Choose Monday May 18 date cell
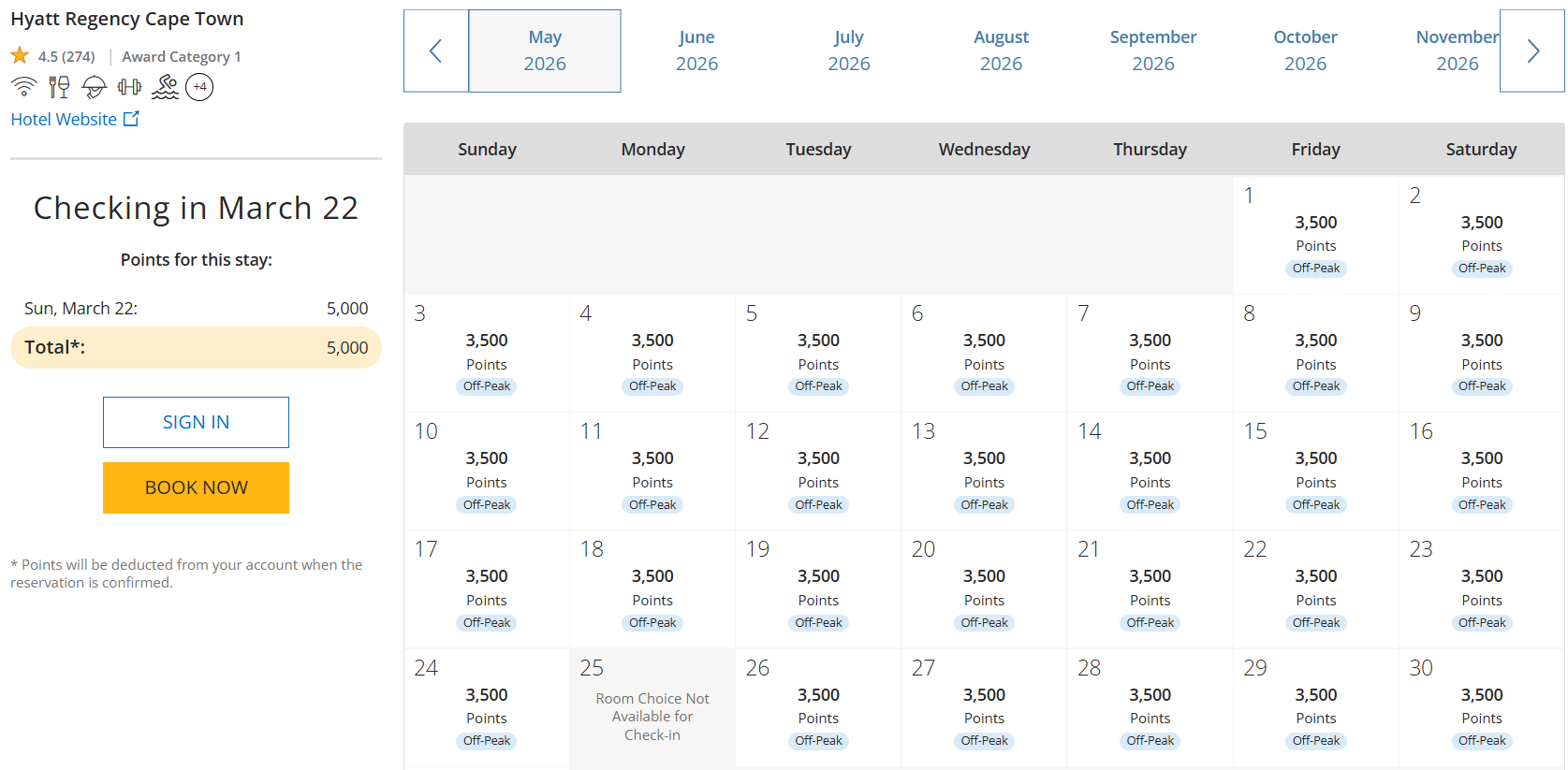 [652, 589]
